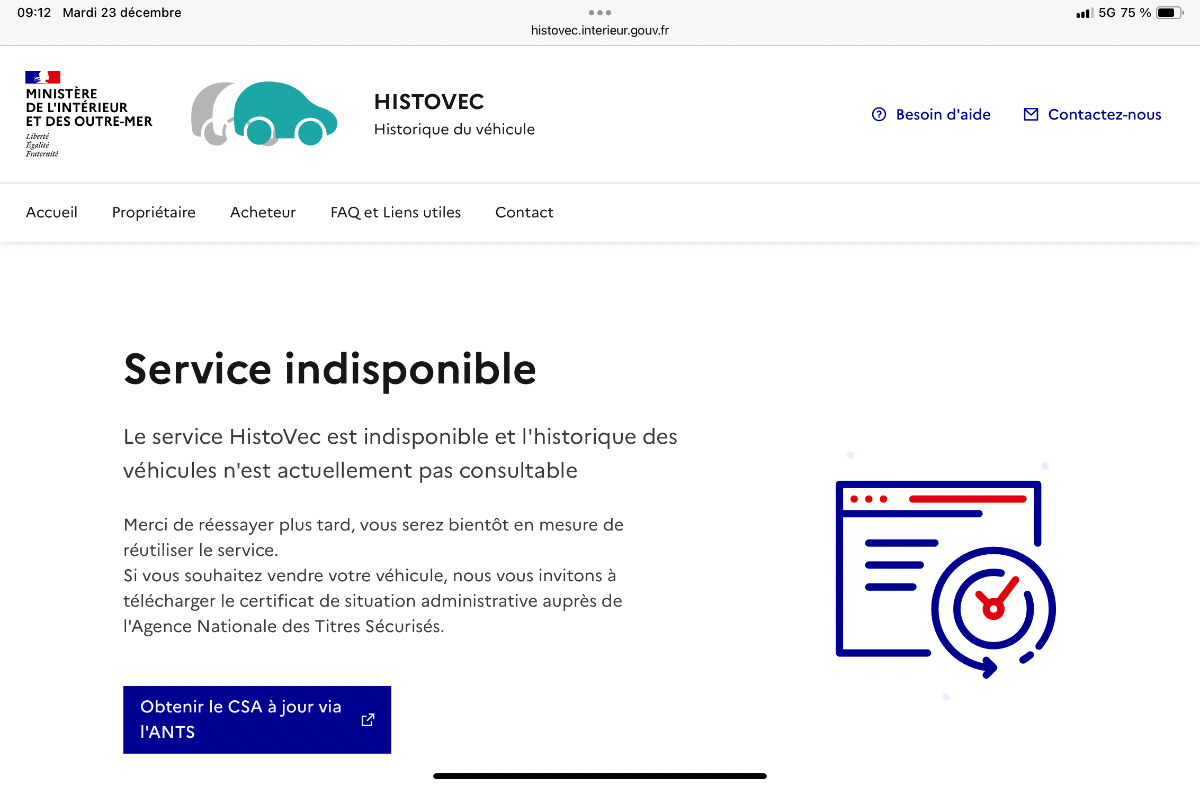Open the Besoin d'aide link
The image size is (1200, 787).
pyautogui.click(x=943, y=114)
